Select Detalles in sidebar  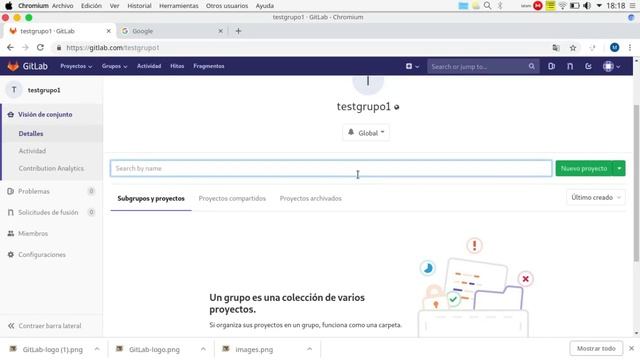tap(31, 133)
